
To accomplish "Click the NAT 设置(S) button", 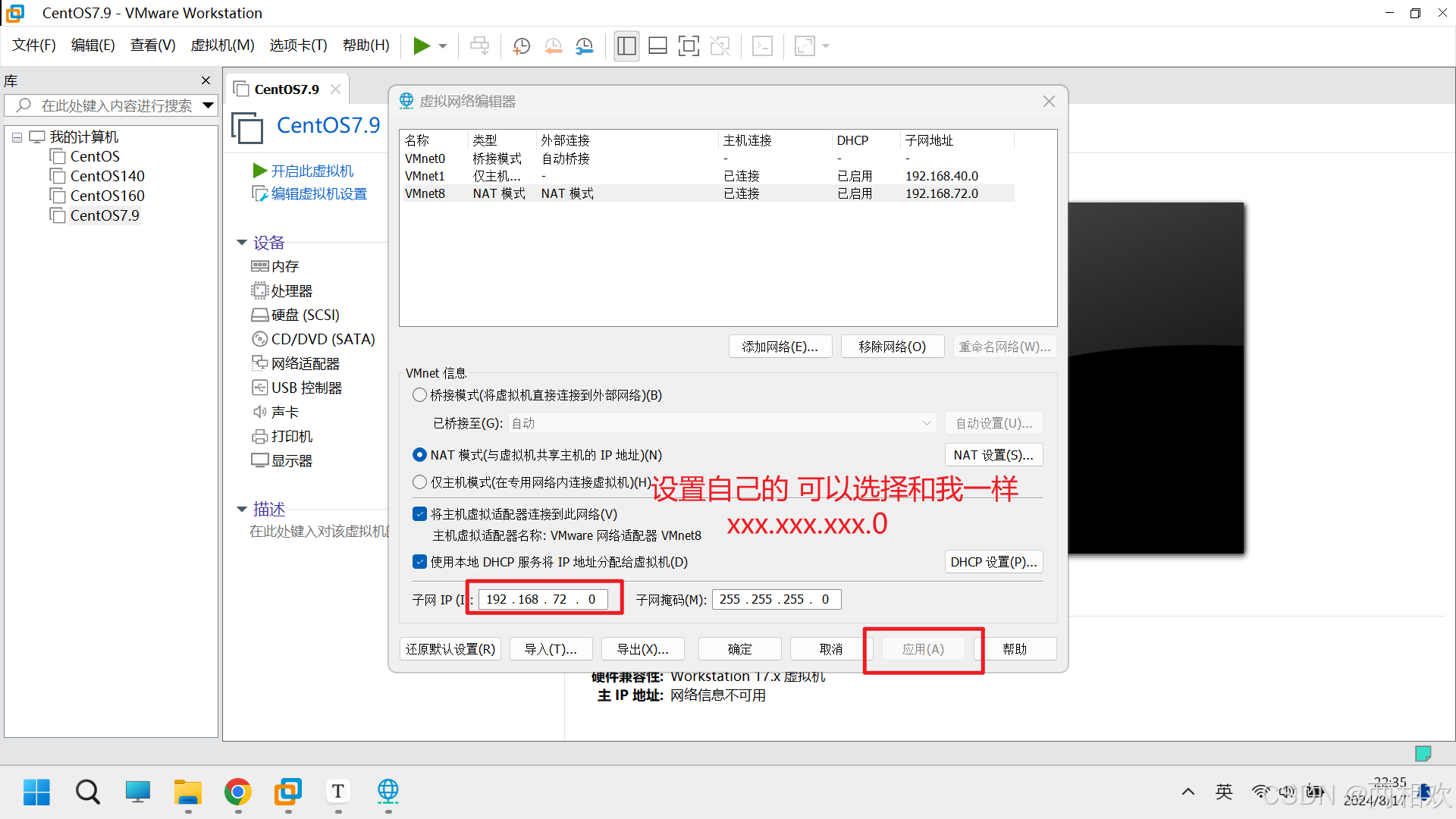I will 993,455.
